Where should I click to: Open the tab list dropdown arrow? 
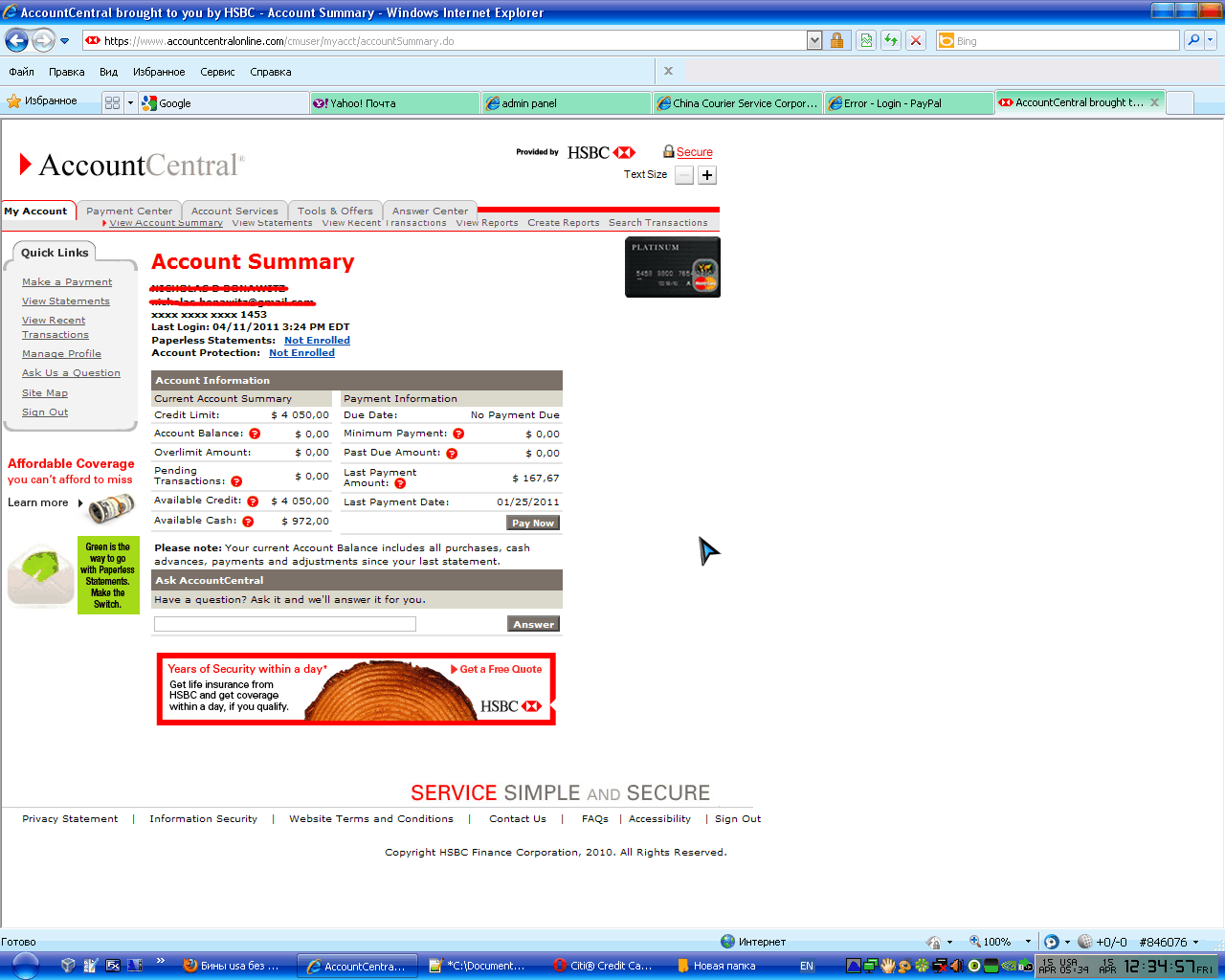point(131,102)
